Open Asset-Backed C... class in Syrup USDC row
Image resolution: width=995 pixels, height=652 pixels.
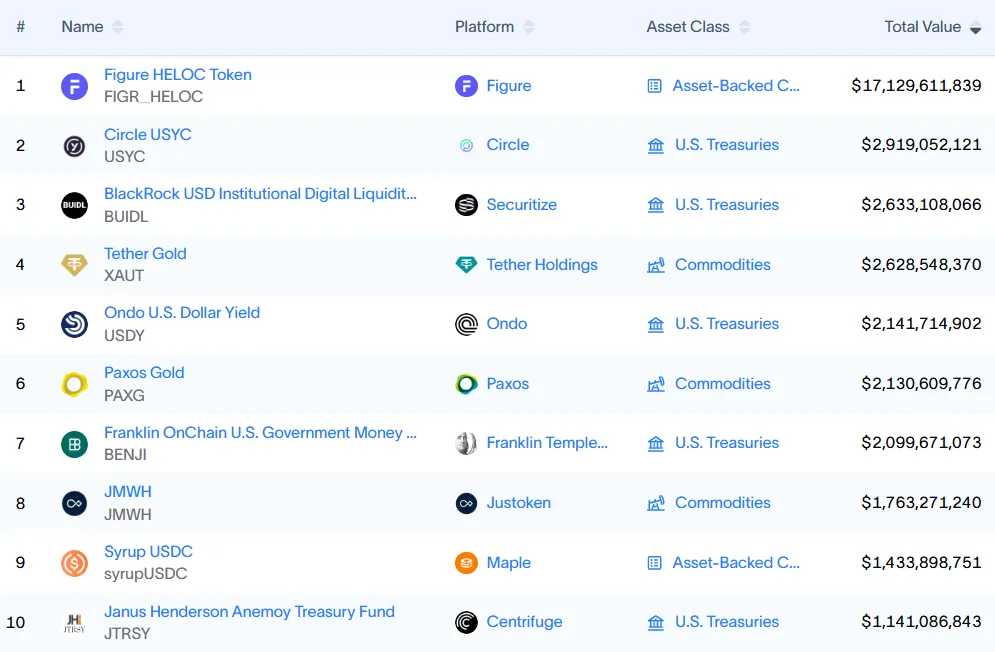tap(736, 563)
